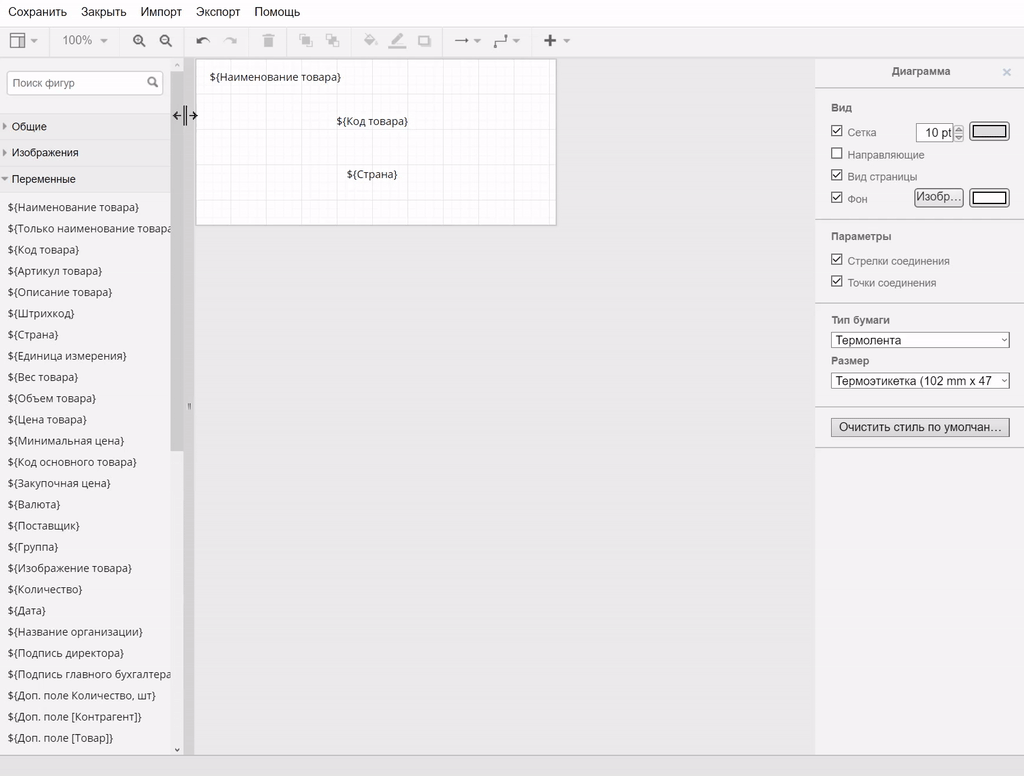
Task: Click the delete trash icon
Action: tap(268, 41)
